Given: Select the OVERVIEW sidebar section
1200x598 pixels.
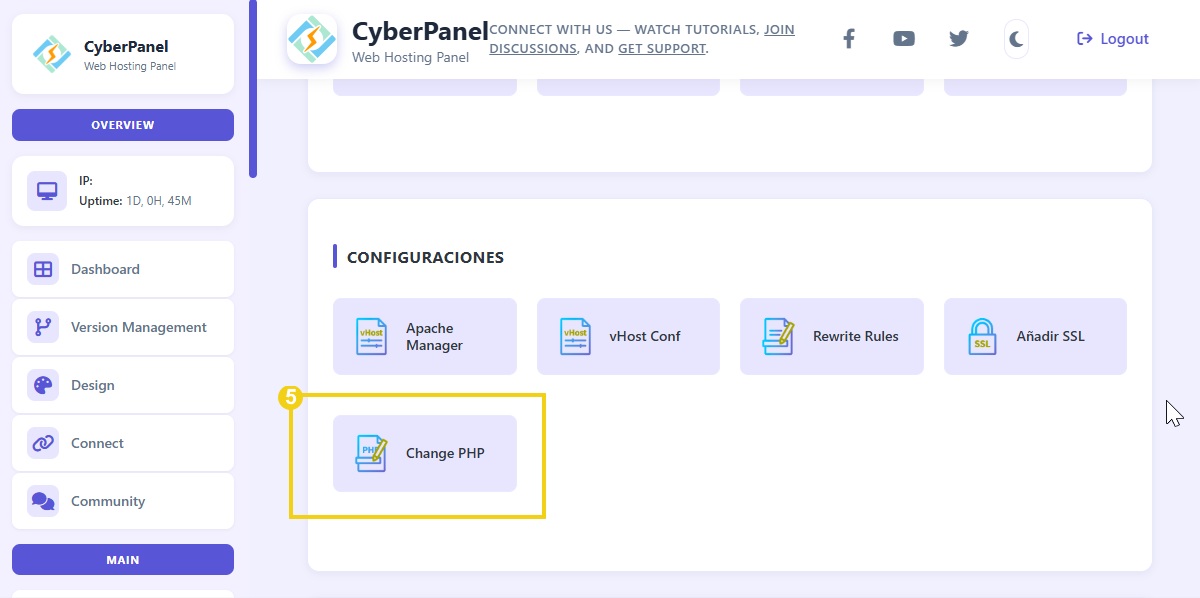Looking at the screenshot, I should [122, 124].
